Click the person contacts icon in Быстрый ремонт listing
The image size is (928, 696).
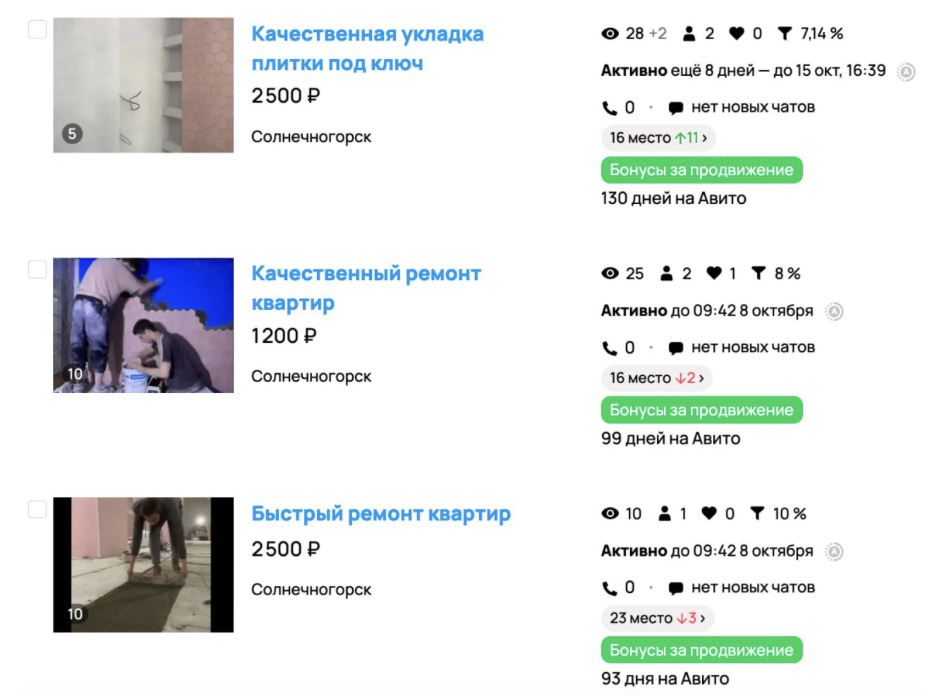point(665,514)
